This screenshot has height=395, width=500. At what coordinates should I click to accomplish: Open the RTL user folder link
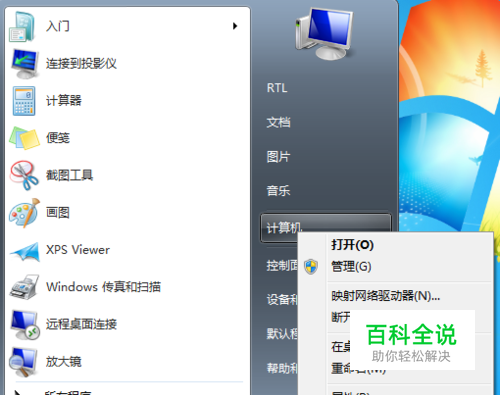click(277, 88)
